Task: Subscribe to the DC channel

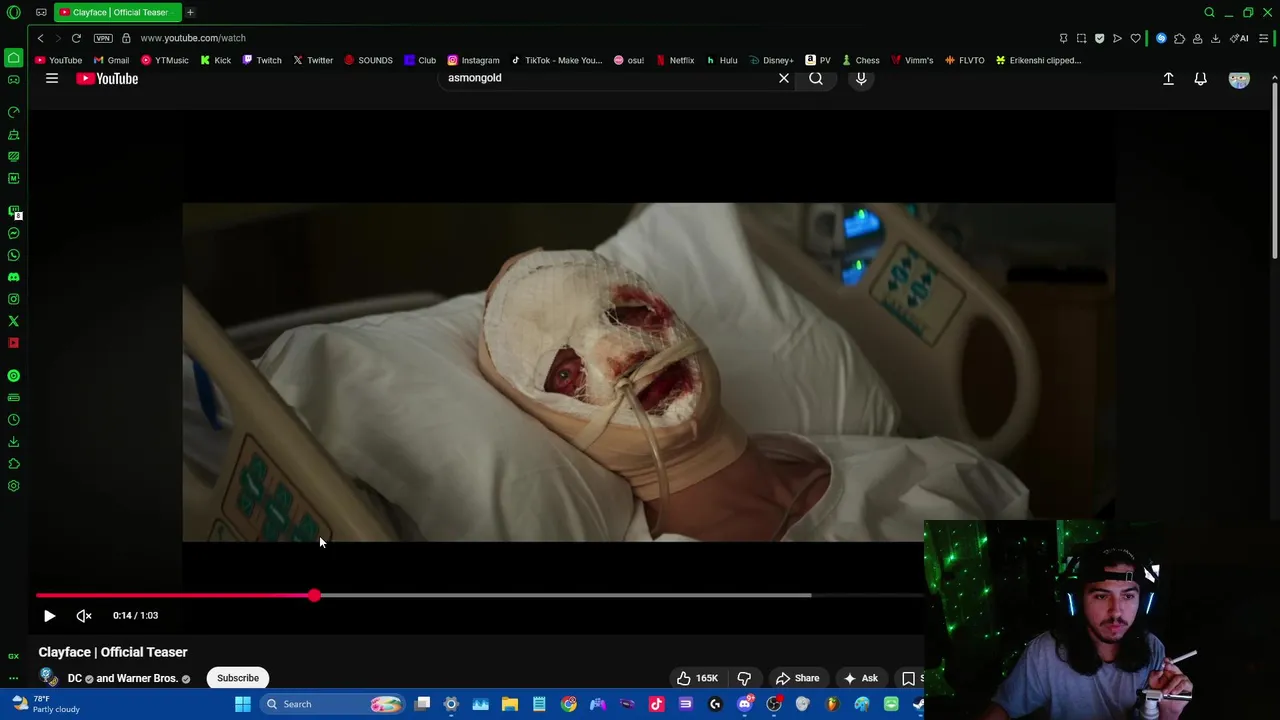Action: pos(238,678)
